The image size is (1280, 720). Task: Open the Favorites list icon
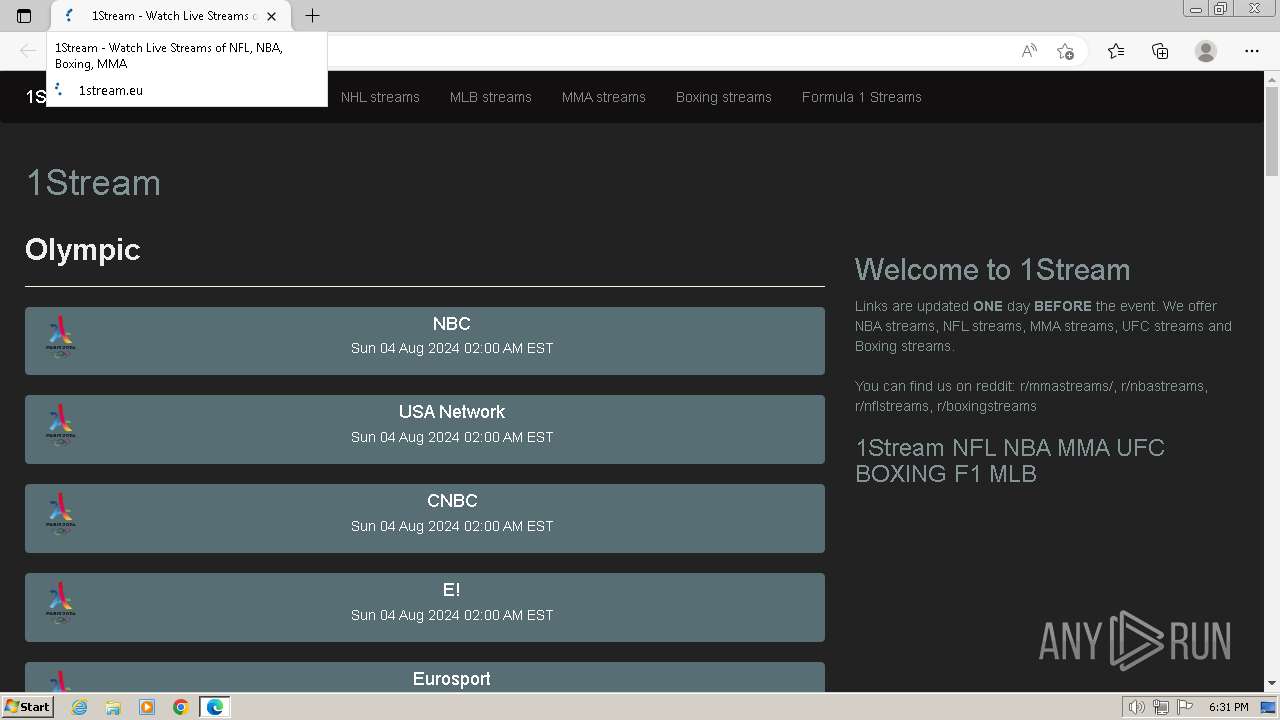(1116, 51)
